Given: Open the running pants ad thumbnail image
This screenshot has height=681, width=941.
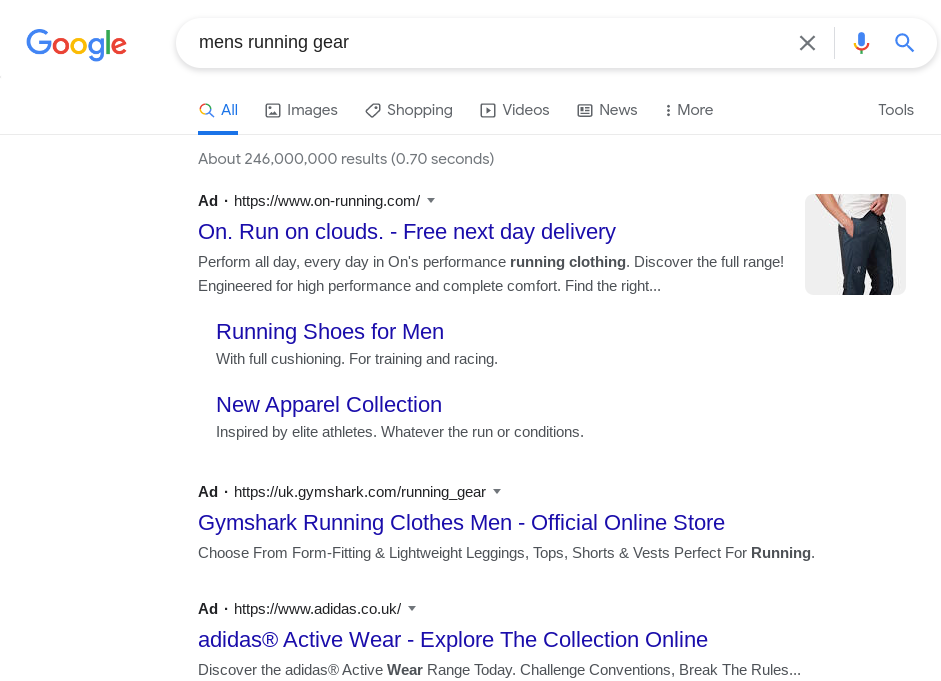Looking at the screenshot, I should coord(855,244).
